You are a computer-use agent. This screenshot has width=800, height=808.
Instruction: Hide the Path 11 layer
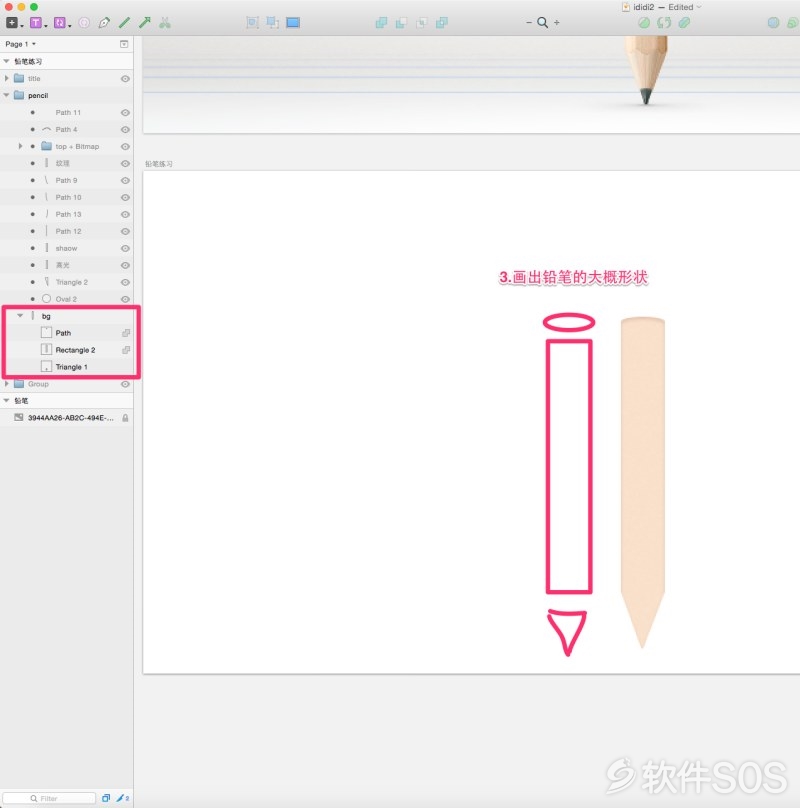click(x=125, y=113)
